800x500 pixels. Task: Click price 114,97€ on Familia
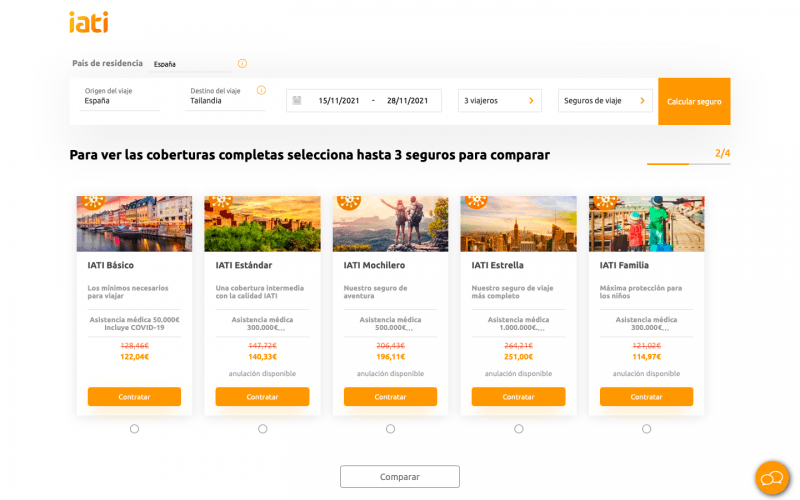(x=646, y=357)
